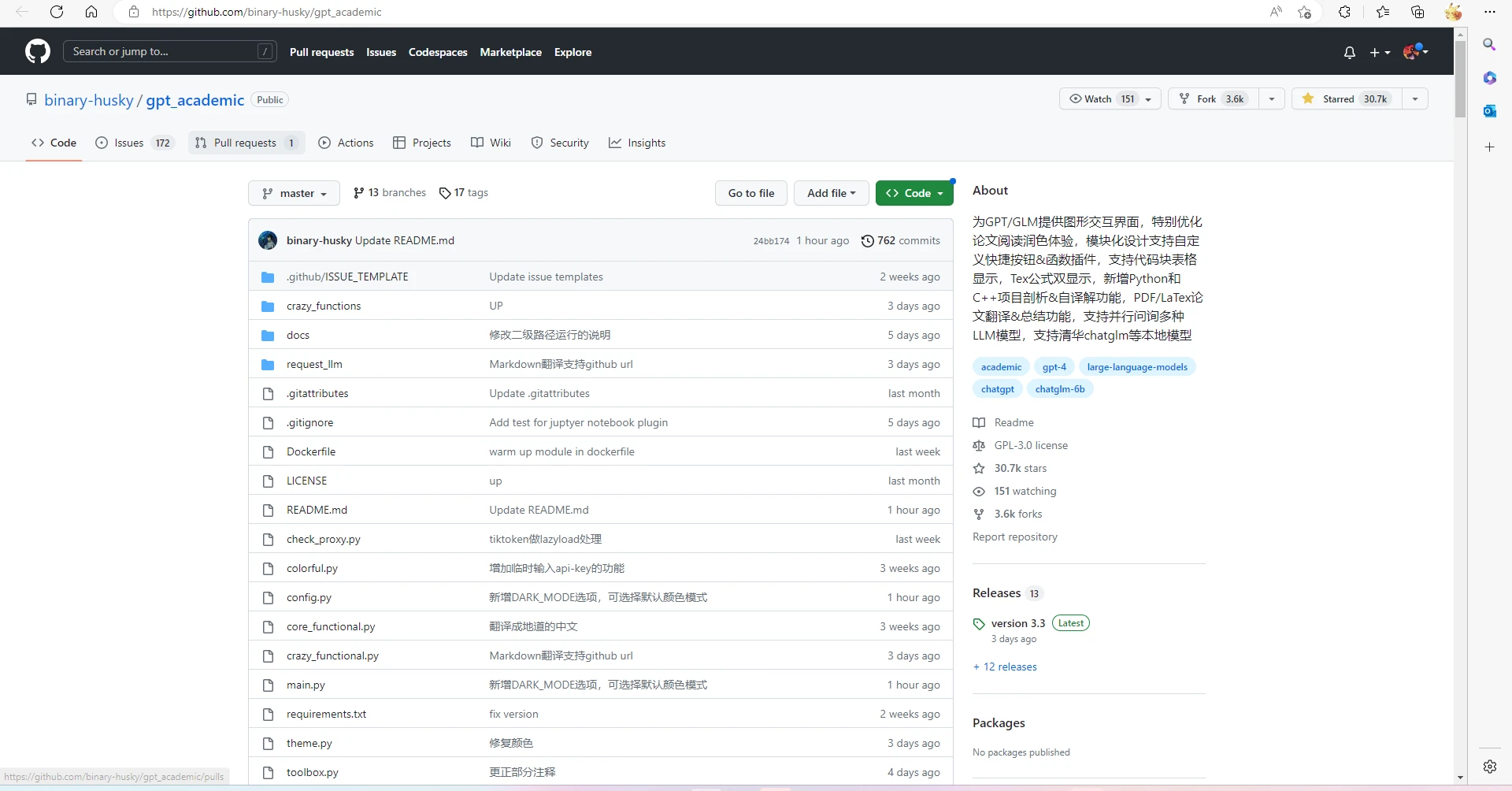Image resolution: width=1512 pixels, height=791 pixels.
Task: Open the Wiki tab
Action: (x=491, y=143)
